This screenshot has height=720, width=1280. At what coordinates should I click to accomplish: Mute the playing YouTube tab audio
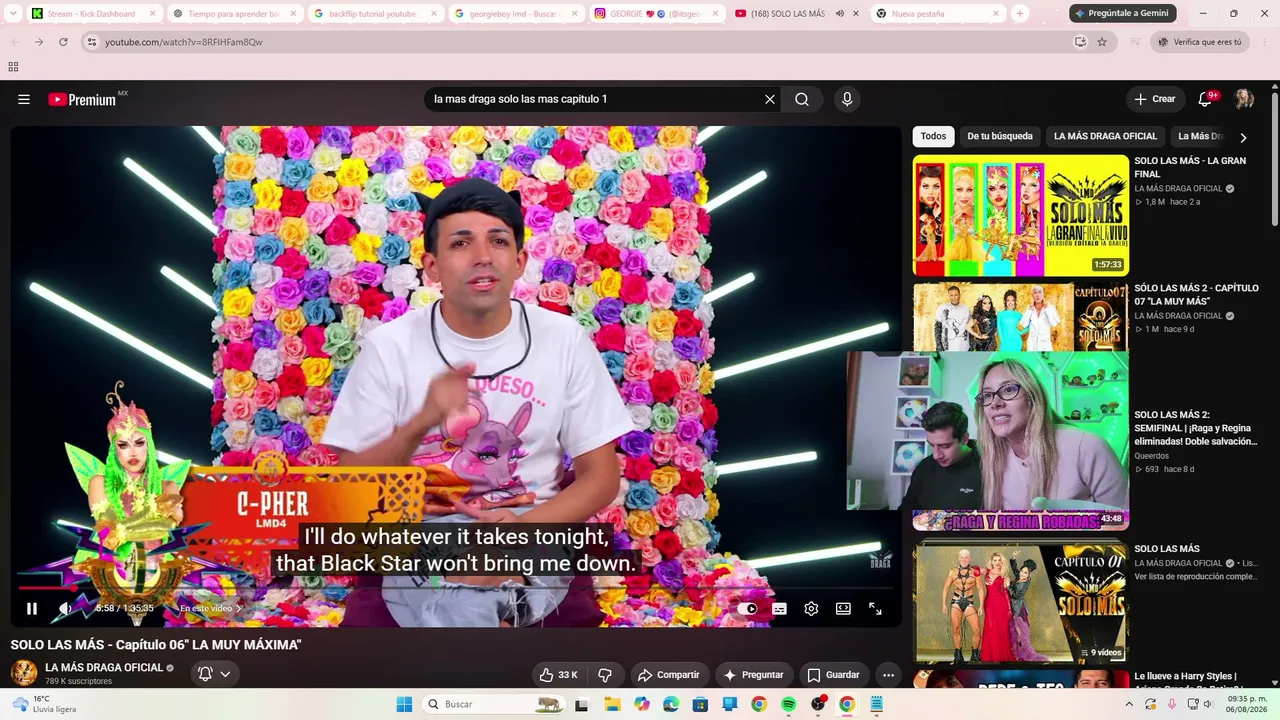point(840,14)
